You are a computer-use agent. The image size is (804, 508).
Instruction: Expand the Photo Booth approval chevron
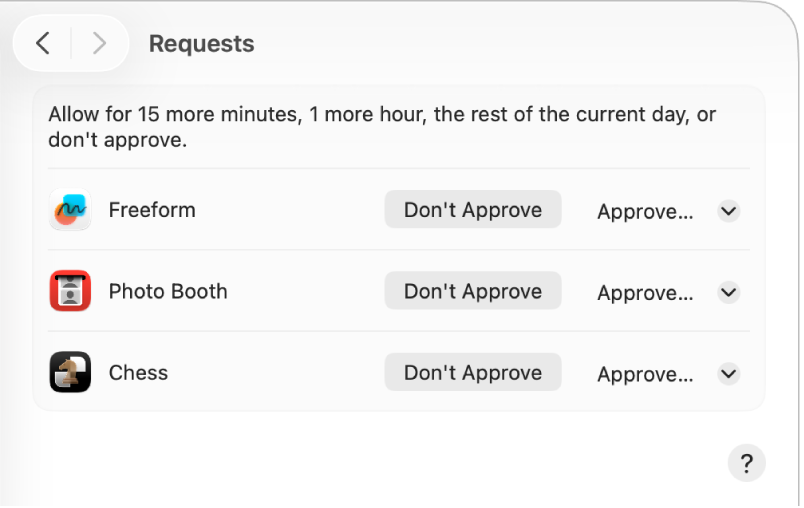729,293
